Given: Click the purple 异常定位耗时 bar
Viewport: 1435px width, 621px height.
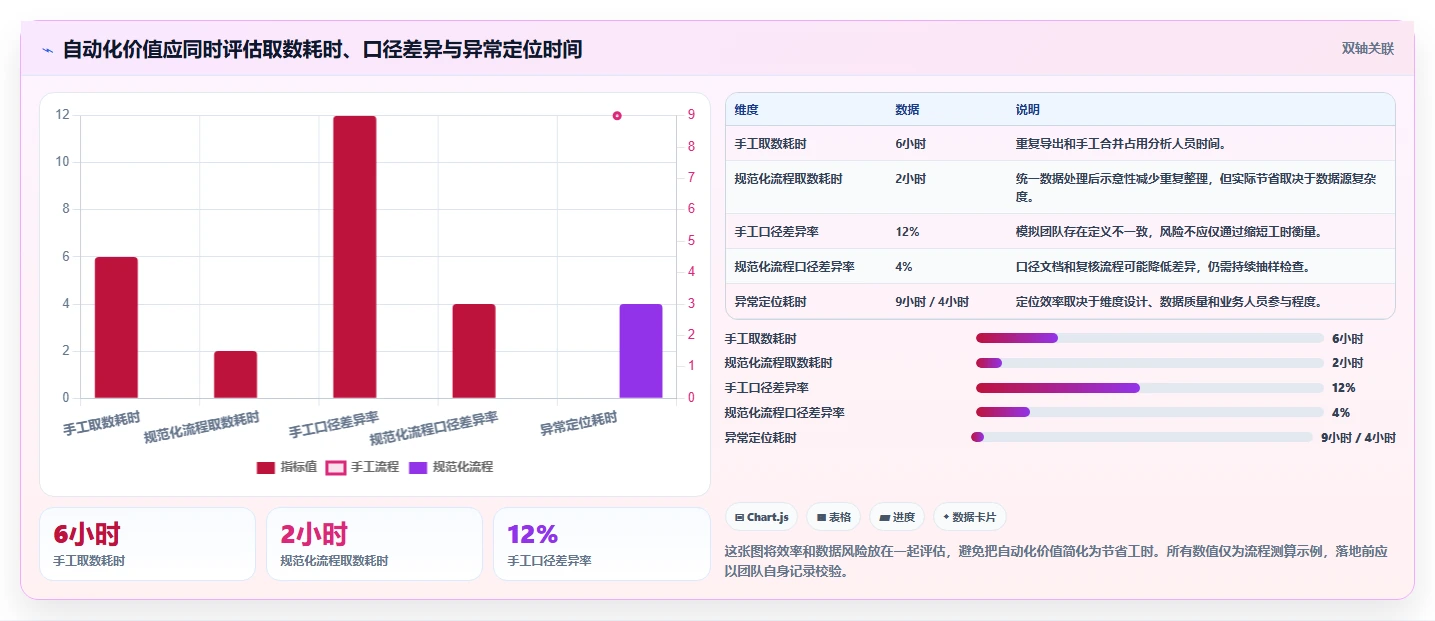Looking at the screenshot, I should [x=641, y=351].
